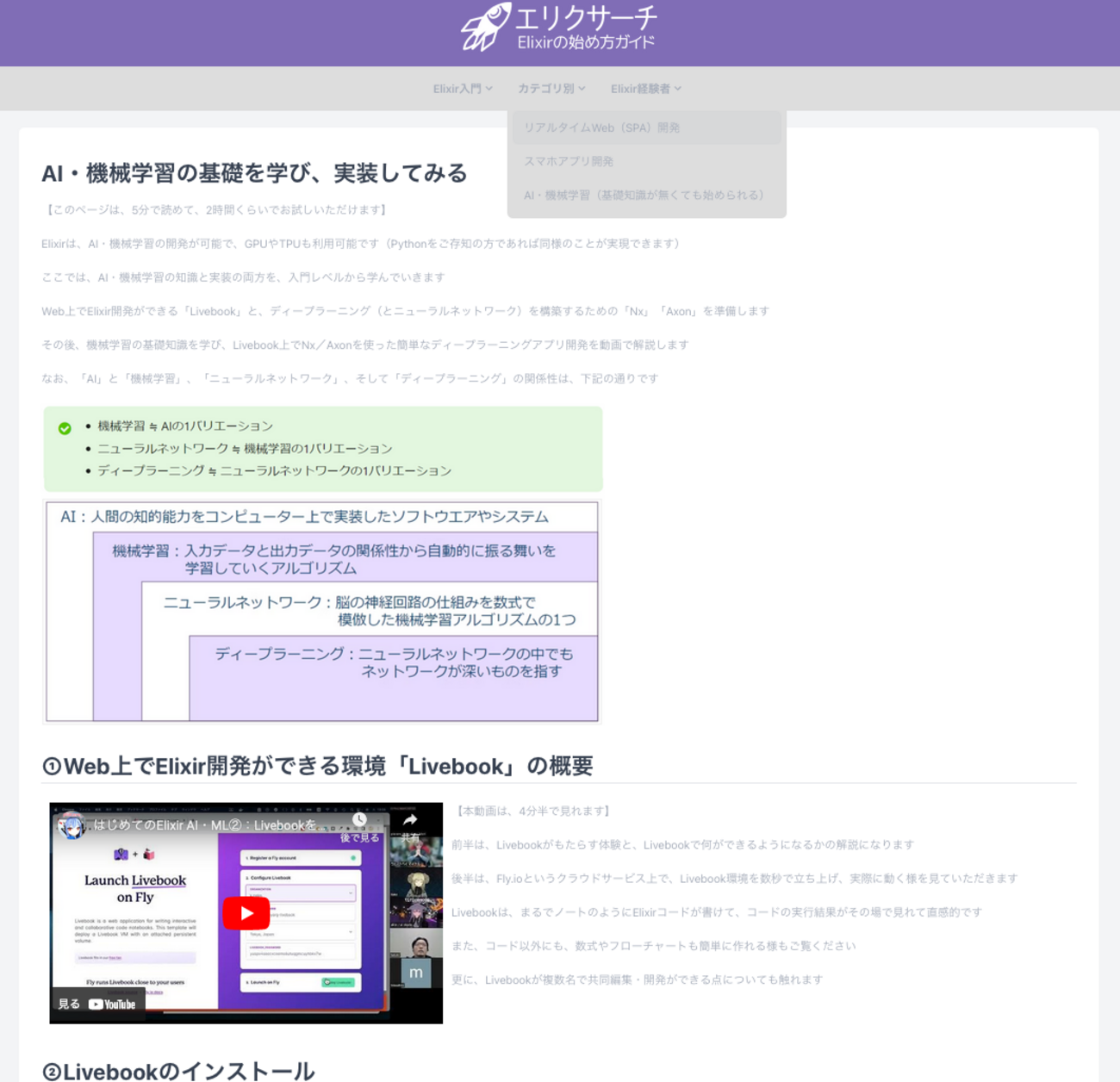The height and width of the screenshot is (1082, 1120).
Task: Click the heading ①Web上でElixir開発ができる環境「Livebook」の概要
Action: (x=317, y=766)
